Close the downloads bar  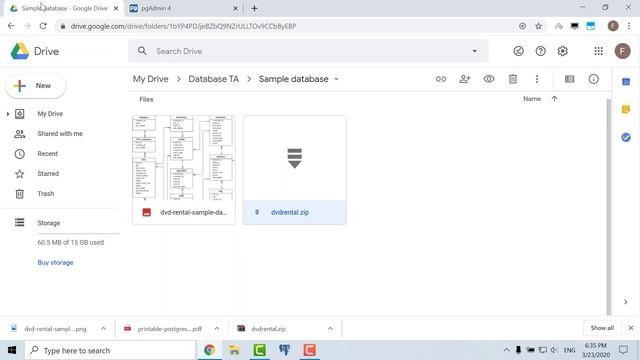[x=631, y=328]
